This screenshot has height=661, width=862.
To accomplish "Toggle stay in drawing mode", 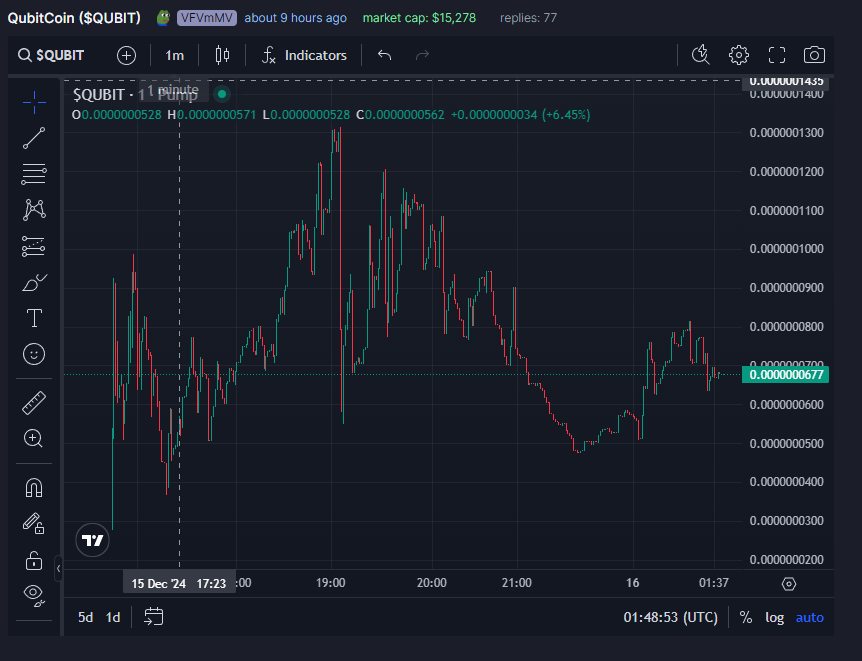I will pyautogui.click(x=34, y=524).
